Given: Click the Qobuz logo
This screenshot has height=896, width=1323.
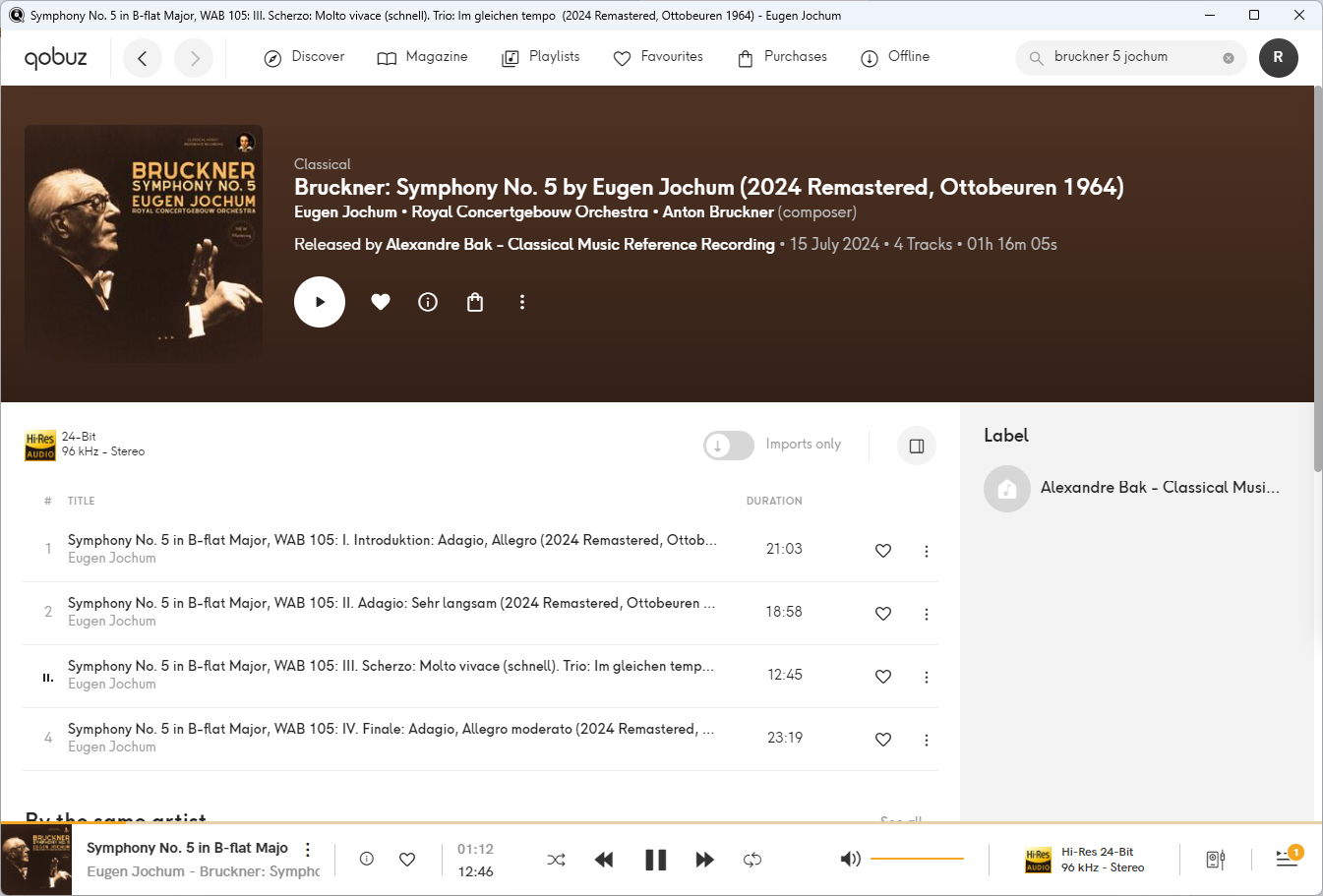Looking at the screenshot, I should pos(56,57).
